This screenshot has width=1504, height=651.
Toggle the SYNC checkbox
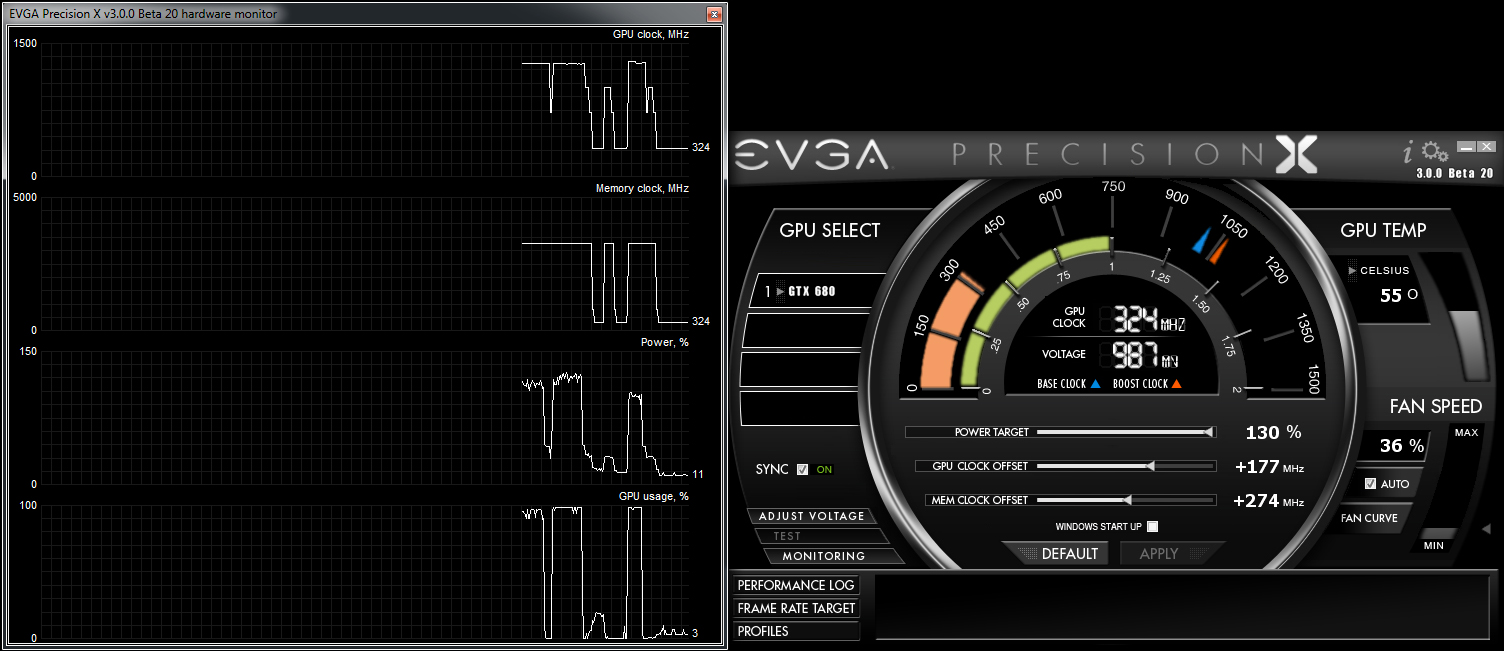point(802,469)
